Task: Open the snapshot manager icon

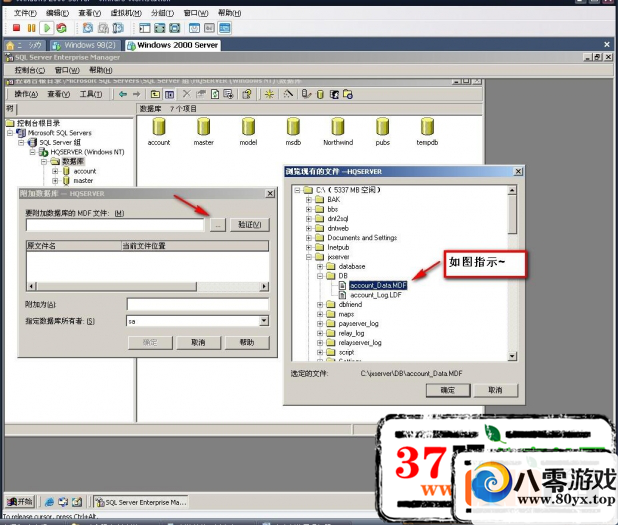Action: [x=118, y=28]
